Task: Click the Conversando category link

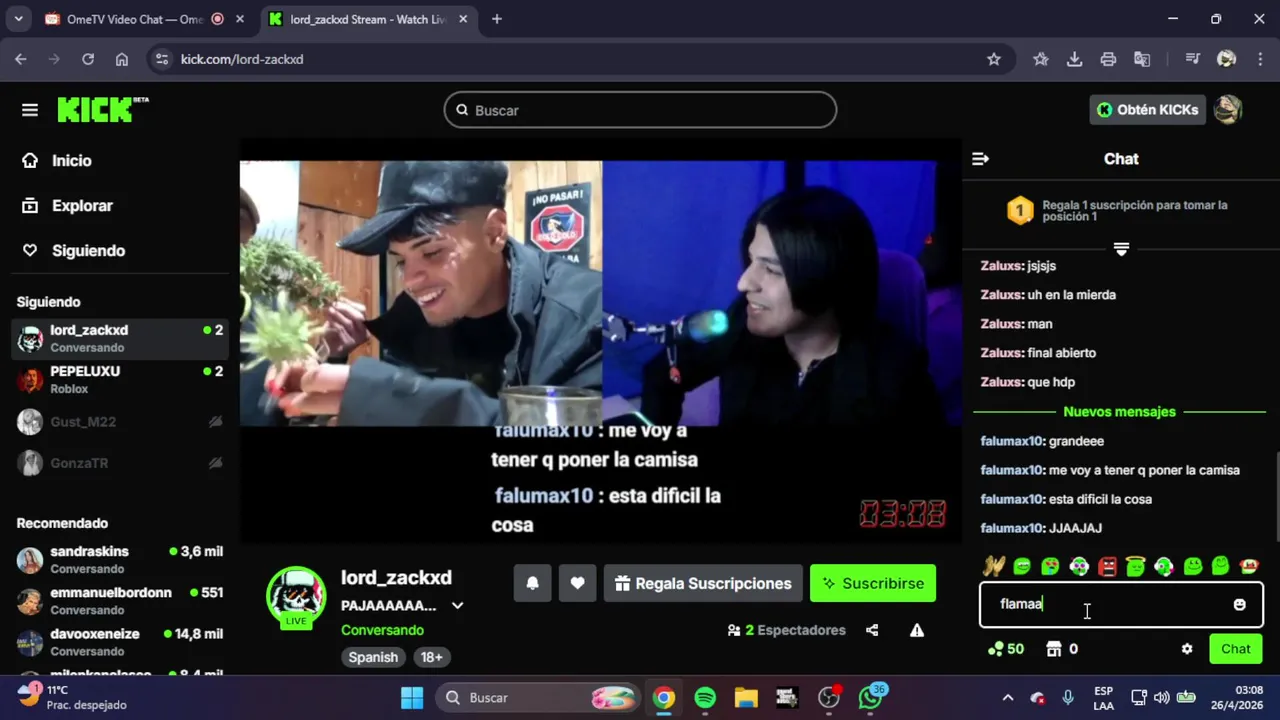Action: [382, 630]
